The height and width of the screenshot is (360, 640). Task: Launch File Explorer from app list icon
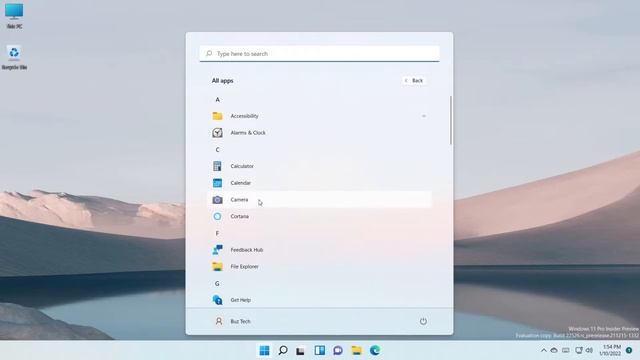[x=217, y=267]
